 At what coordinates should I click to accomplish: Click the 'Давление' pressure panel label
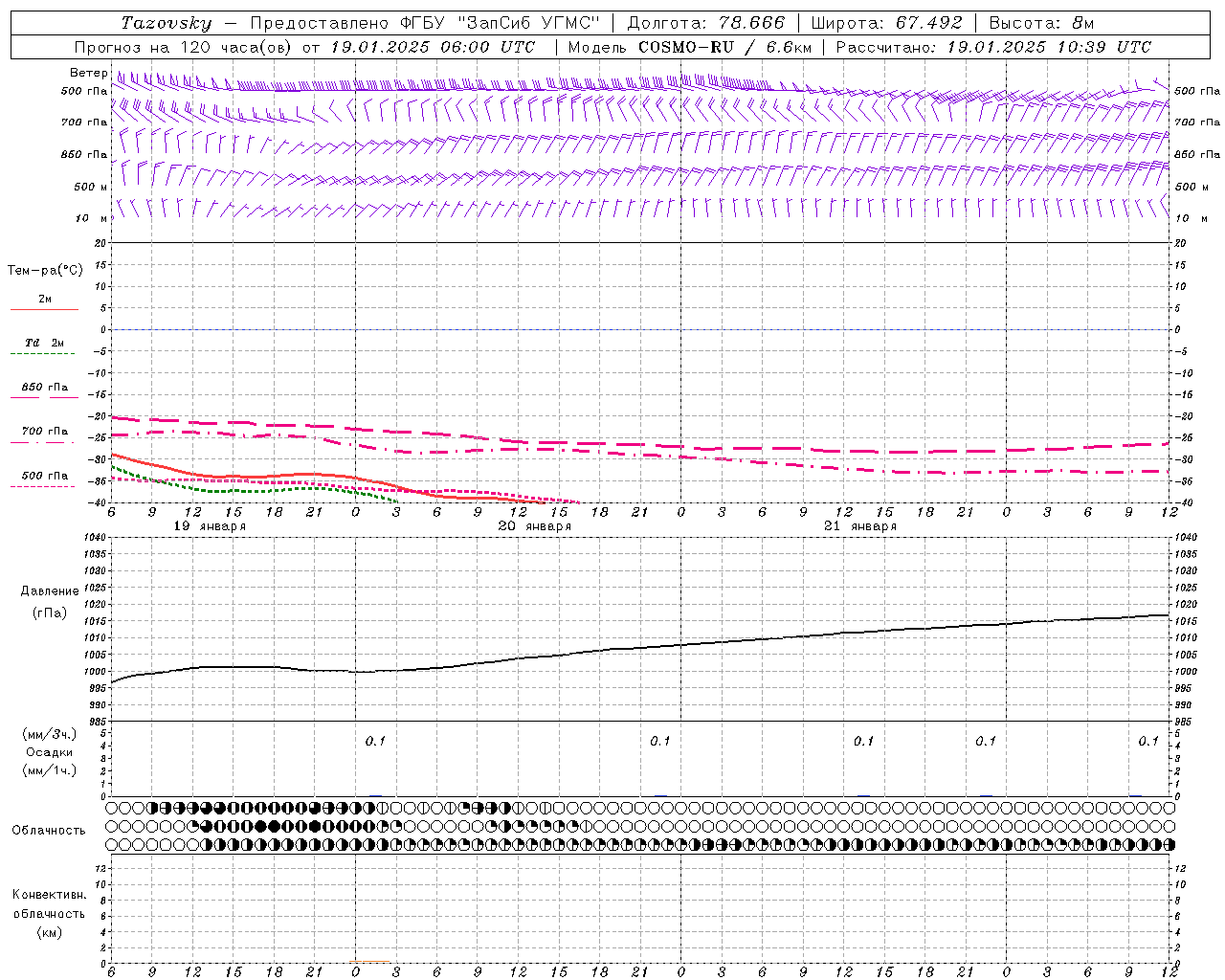click(50, 591)
